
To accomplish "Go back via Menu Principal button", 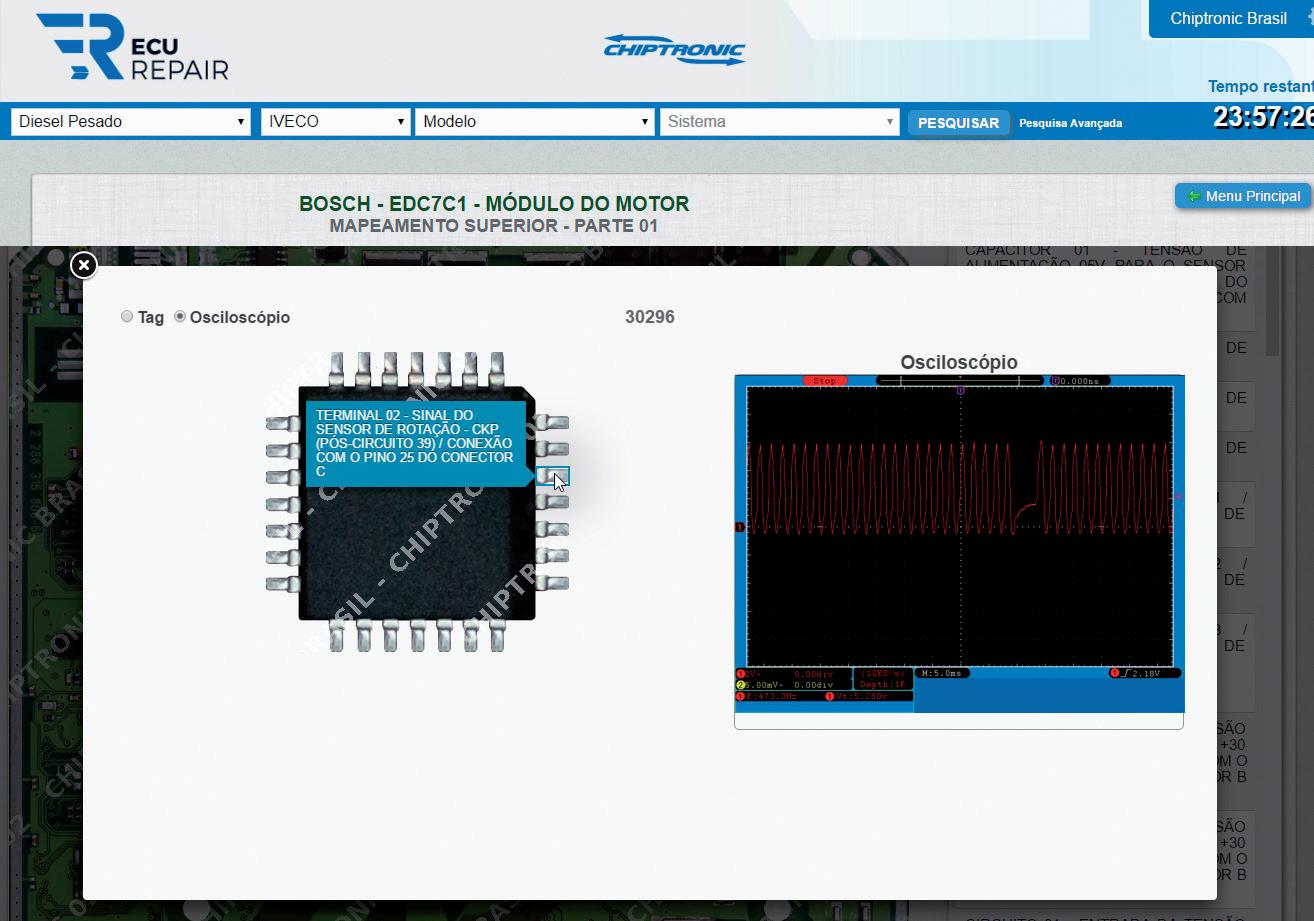I will (x=1242, y=196).
